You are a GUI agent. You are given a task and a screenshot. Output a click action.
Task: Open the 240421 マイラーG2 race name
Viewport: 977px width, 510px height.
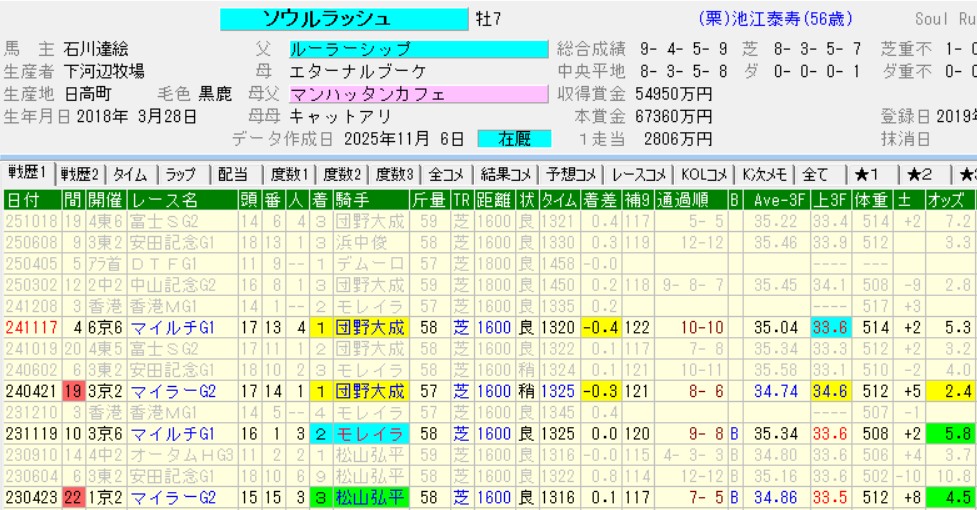coord(170,389)
